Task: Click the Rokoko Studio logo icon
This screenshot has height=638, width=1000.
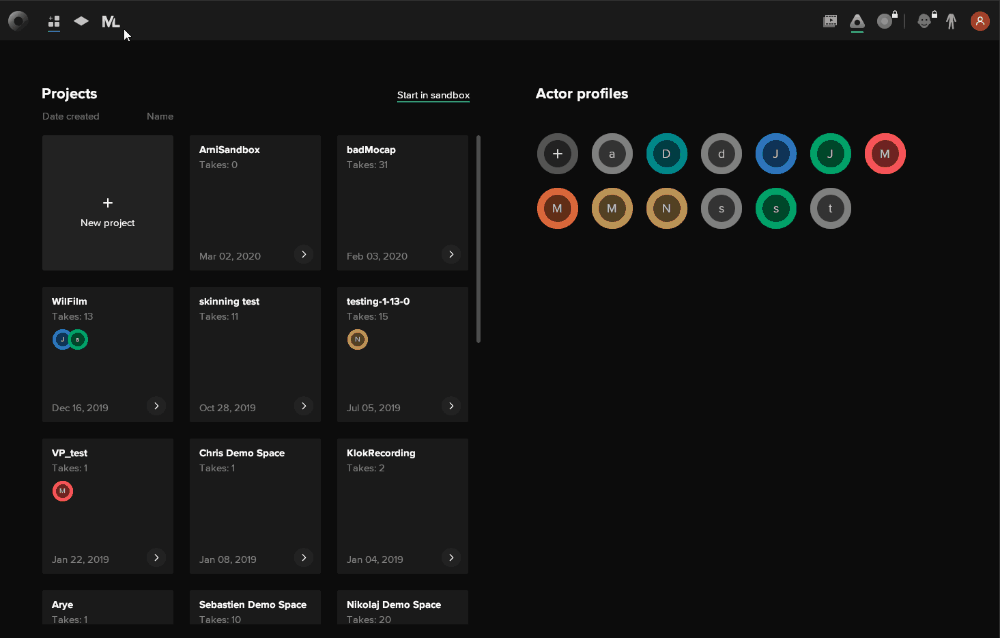Action: coord(18,21)
